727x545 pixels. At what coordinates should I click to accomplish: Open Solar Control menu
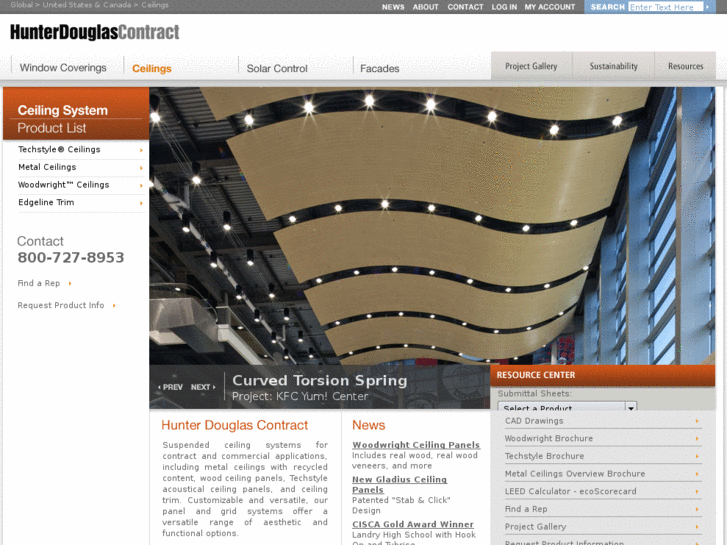(277, 69)
